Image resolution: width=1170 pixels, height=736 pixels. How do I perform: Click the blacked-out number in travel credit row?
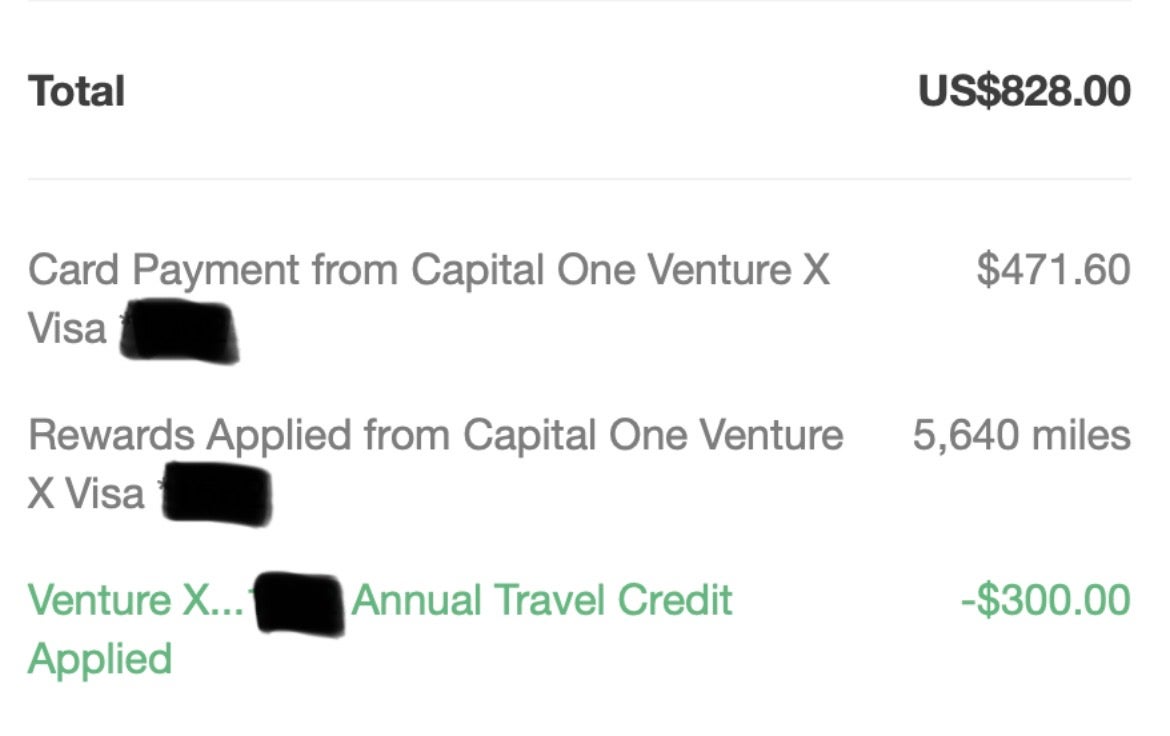(298, 602)
